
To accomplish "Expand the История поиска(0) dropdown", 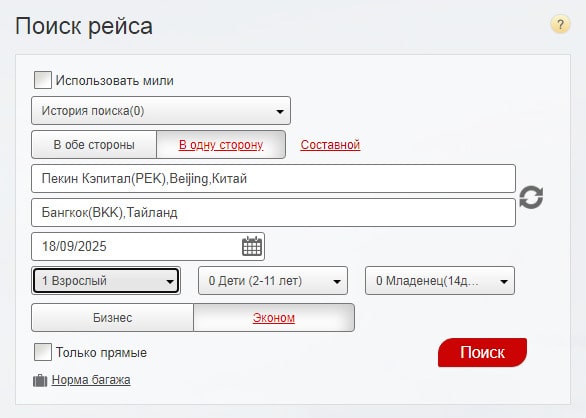I will 161,111.
